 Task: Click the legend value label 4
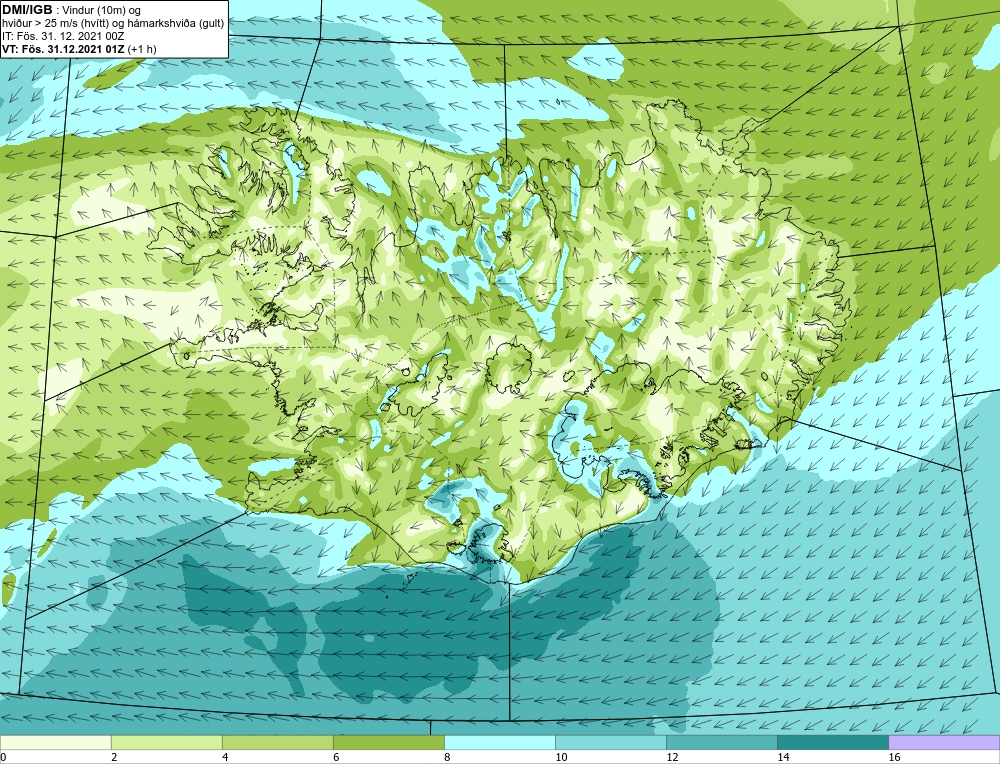225,757
